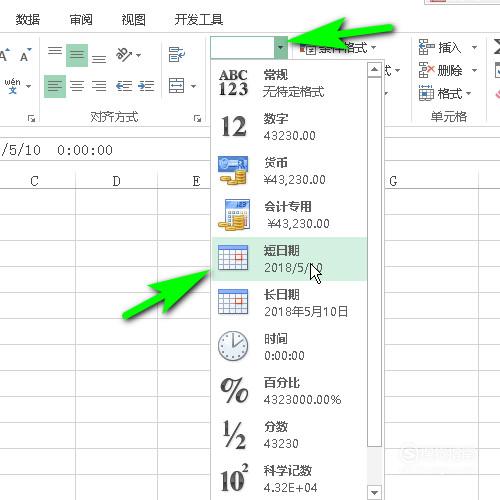This screenshot has height=500, width=500.
Task: Select 分数 fraction format
Action: [x=289, y=435]
